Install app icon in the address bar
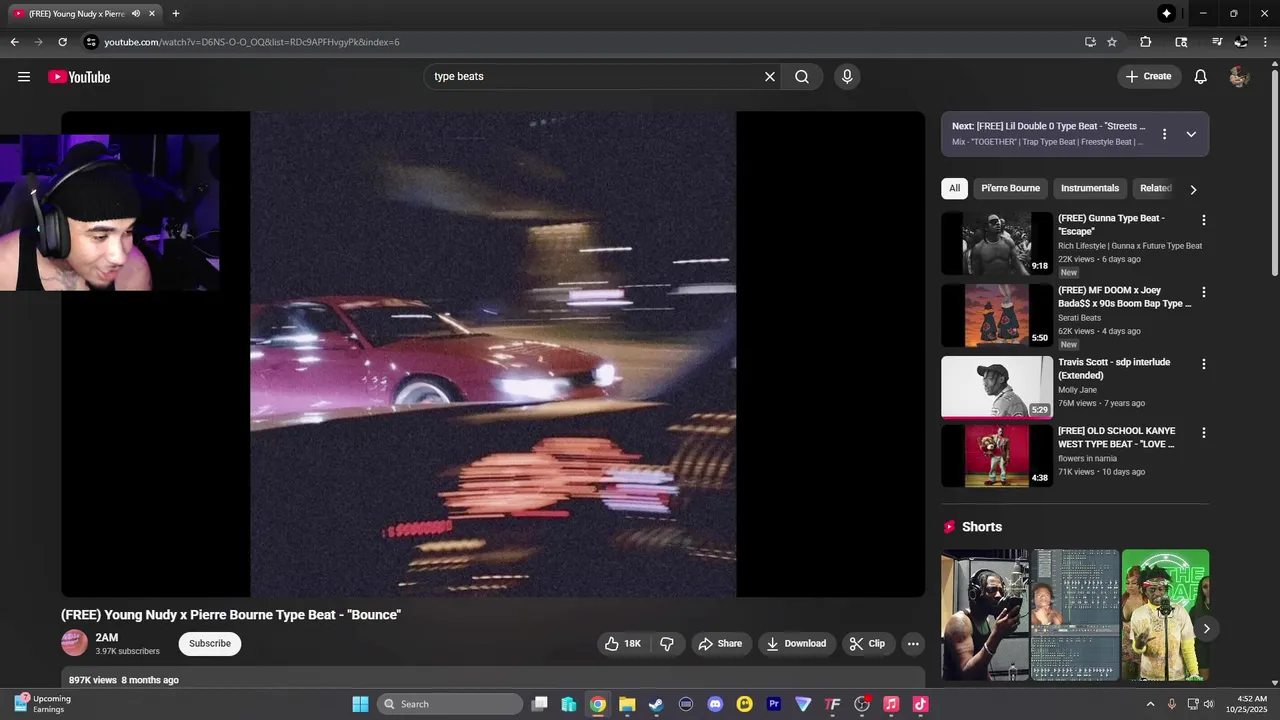Image resolution: width=1280 pixels, height=720 pixels. point(1090,42)
